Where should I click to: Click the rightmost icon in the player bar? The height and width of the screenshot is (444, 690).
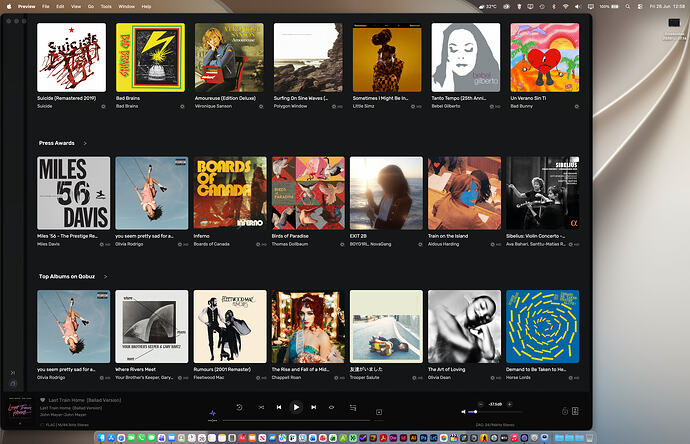[575, 411]
